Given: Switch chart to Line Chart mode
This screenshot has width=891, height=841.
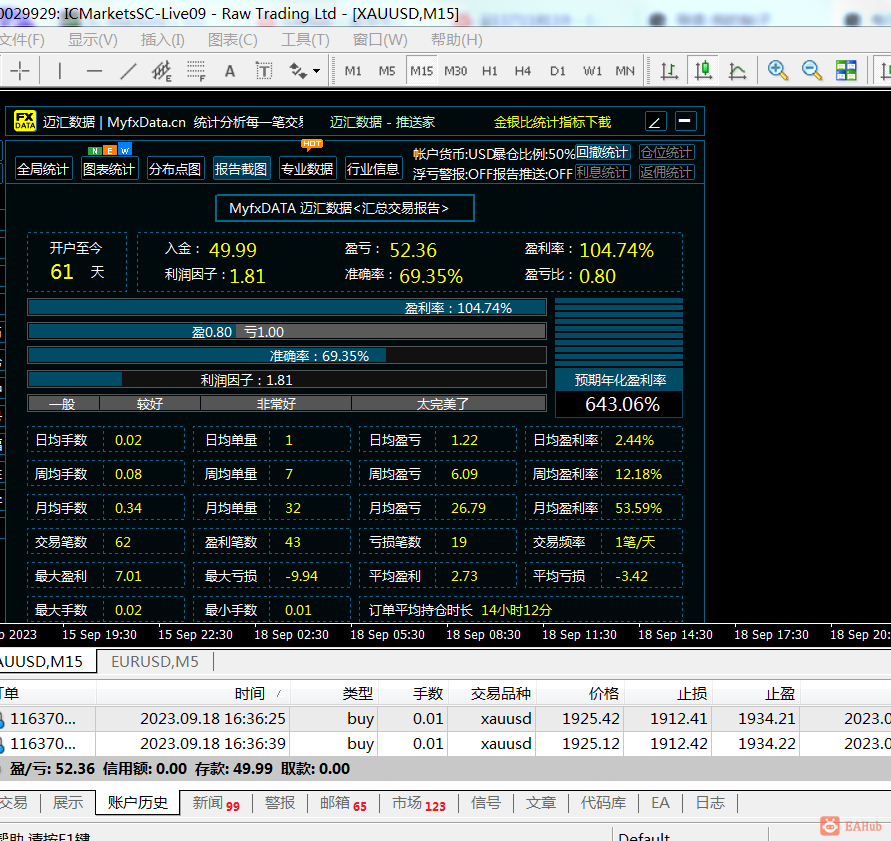Looking at the screenshot, I should pyautogui.click(x=737, y=71).
